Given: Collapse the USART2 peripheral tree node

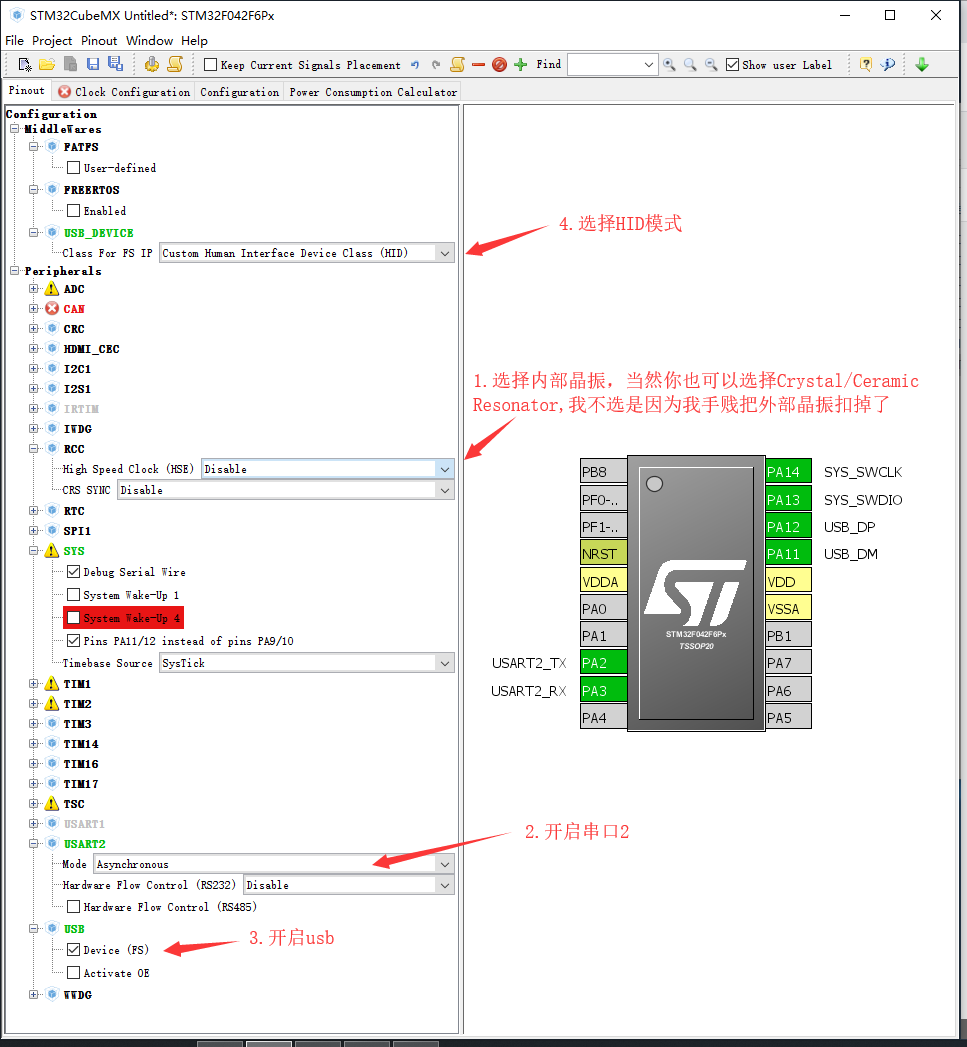Looking at the screenshot, I should click(33, 843).
